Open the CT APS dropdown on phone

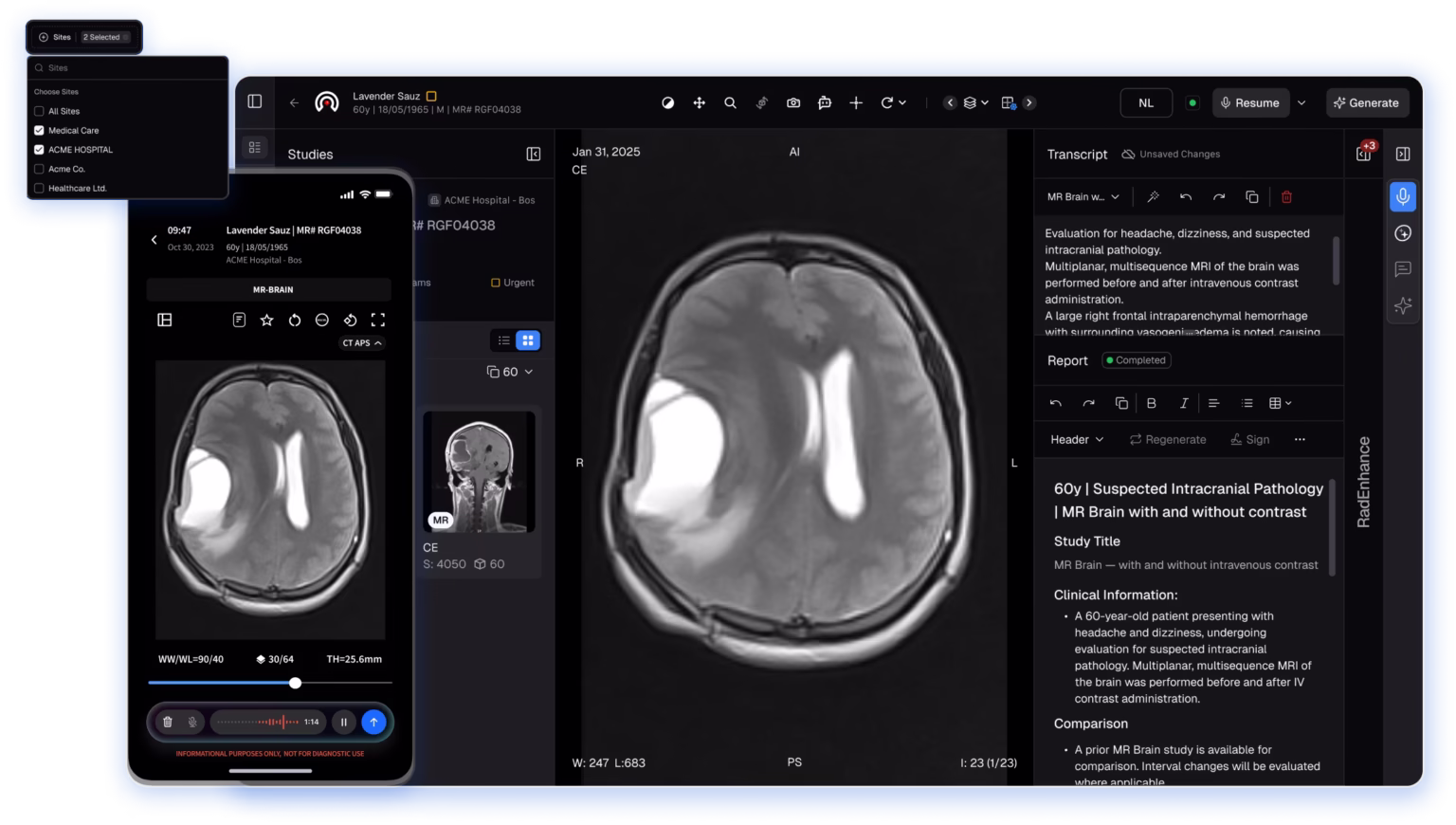click(x=362, y=343)
